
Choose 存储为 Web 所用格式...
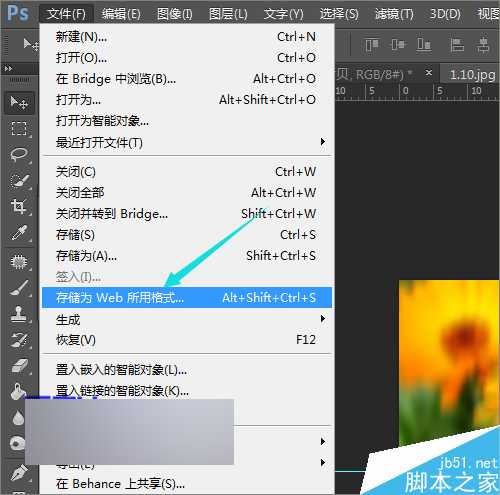(x=187, y=297)
